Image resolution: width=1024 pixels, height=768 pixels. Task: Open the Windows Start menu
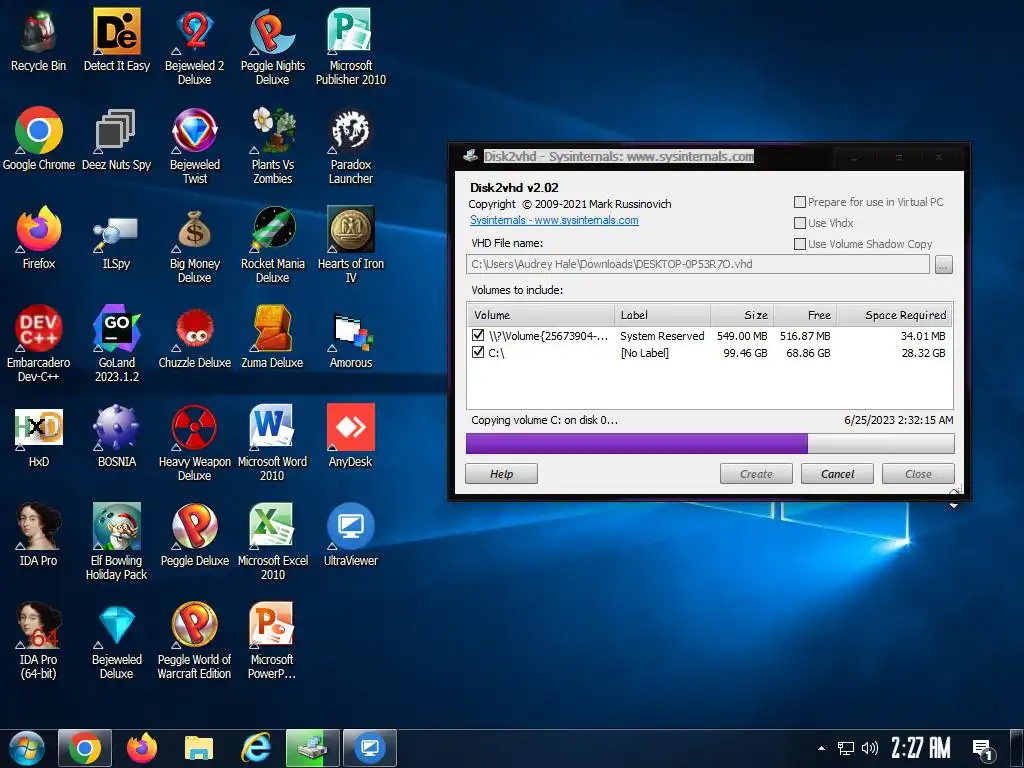[x=26, y=748]
